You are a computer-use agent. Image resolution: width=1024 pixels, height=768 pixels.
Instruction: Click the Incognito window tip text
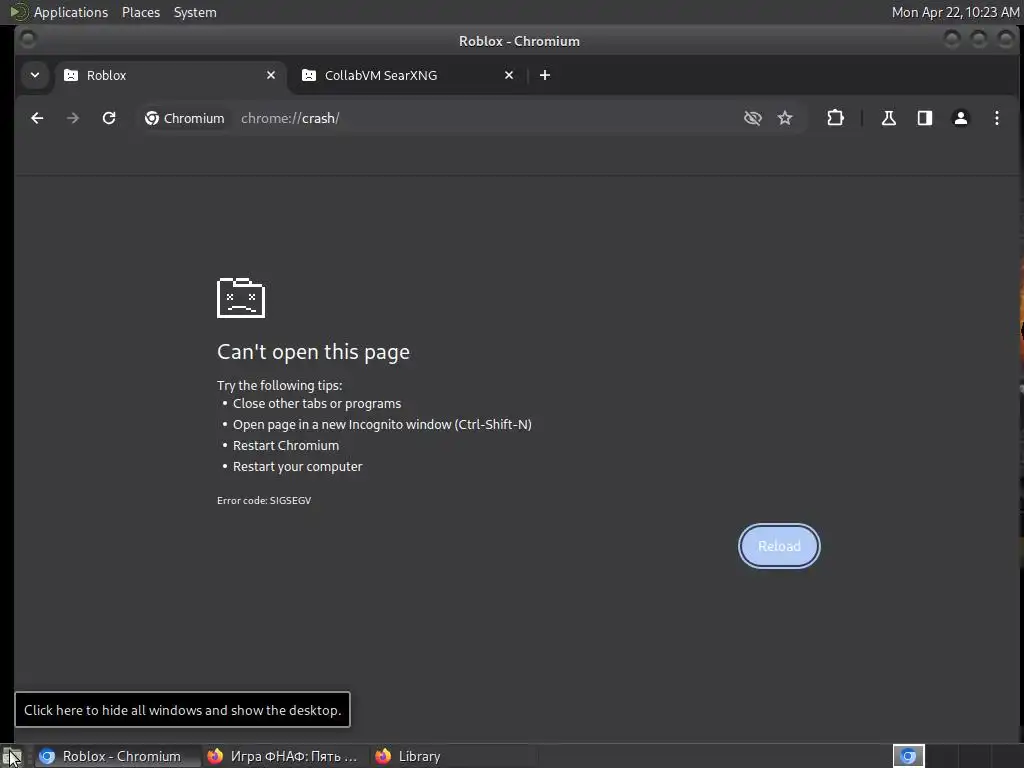pos(382,424)
